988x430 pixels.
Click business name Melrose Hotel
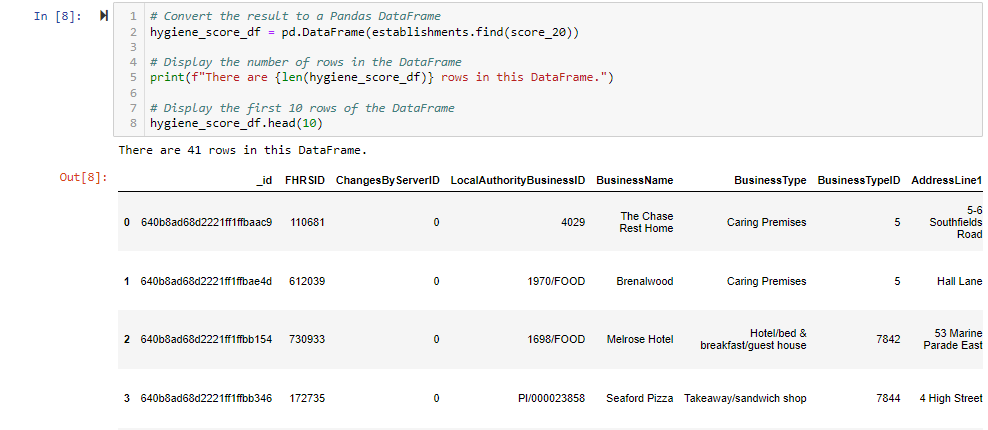click(640, 339)
